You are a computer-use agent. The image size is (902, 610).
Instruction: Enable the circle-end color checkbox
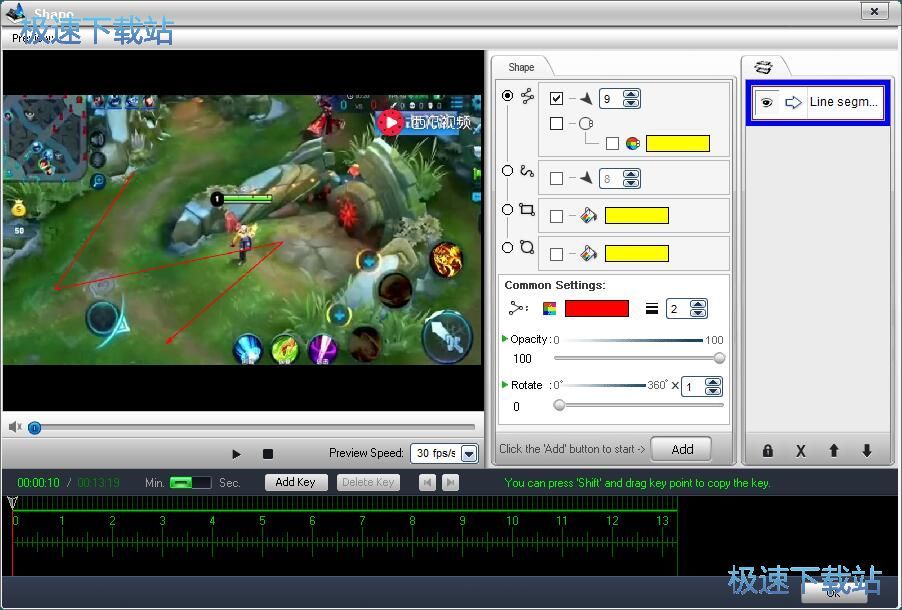click(612, 143)
